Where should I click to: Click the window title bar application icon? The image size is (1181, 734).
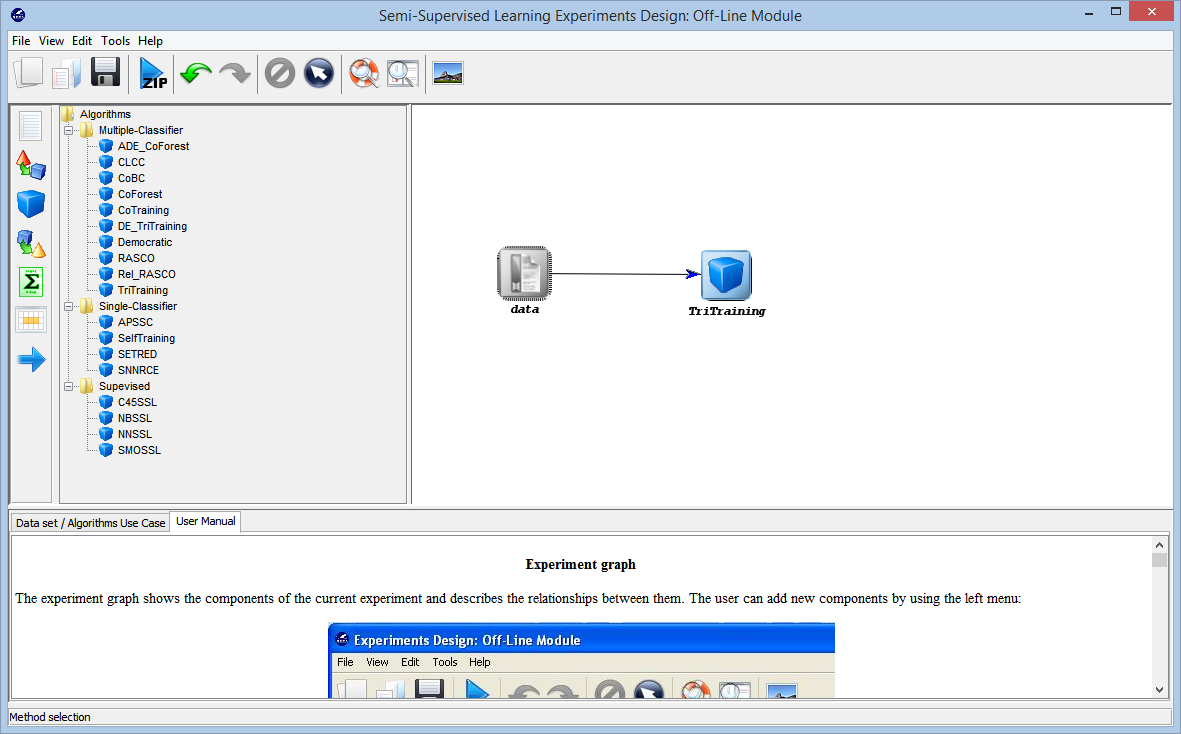[18, 15]
